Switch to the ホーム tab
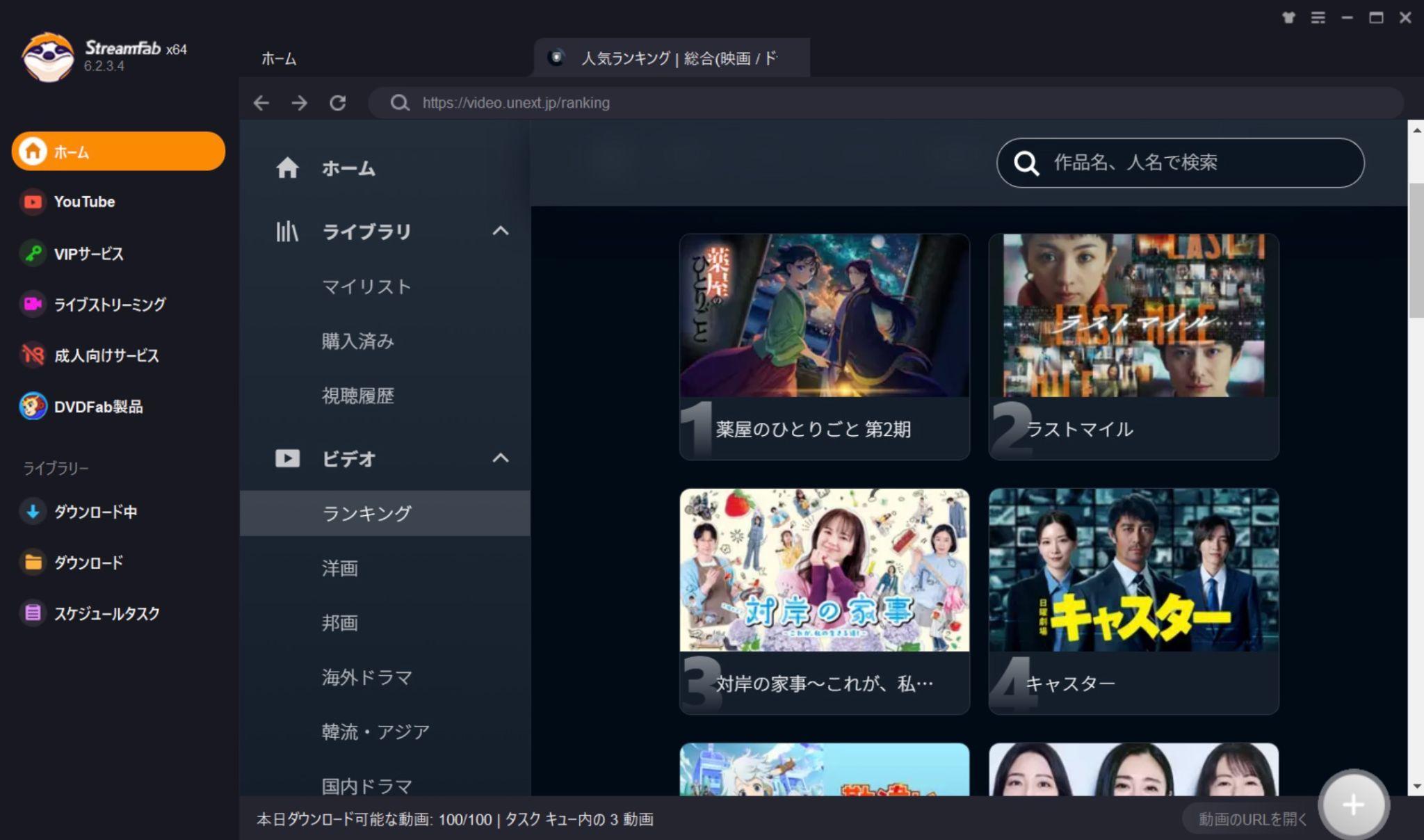1424x840 pixels. pos(279,58)
